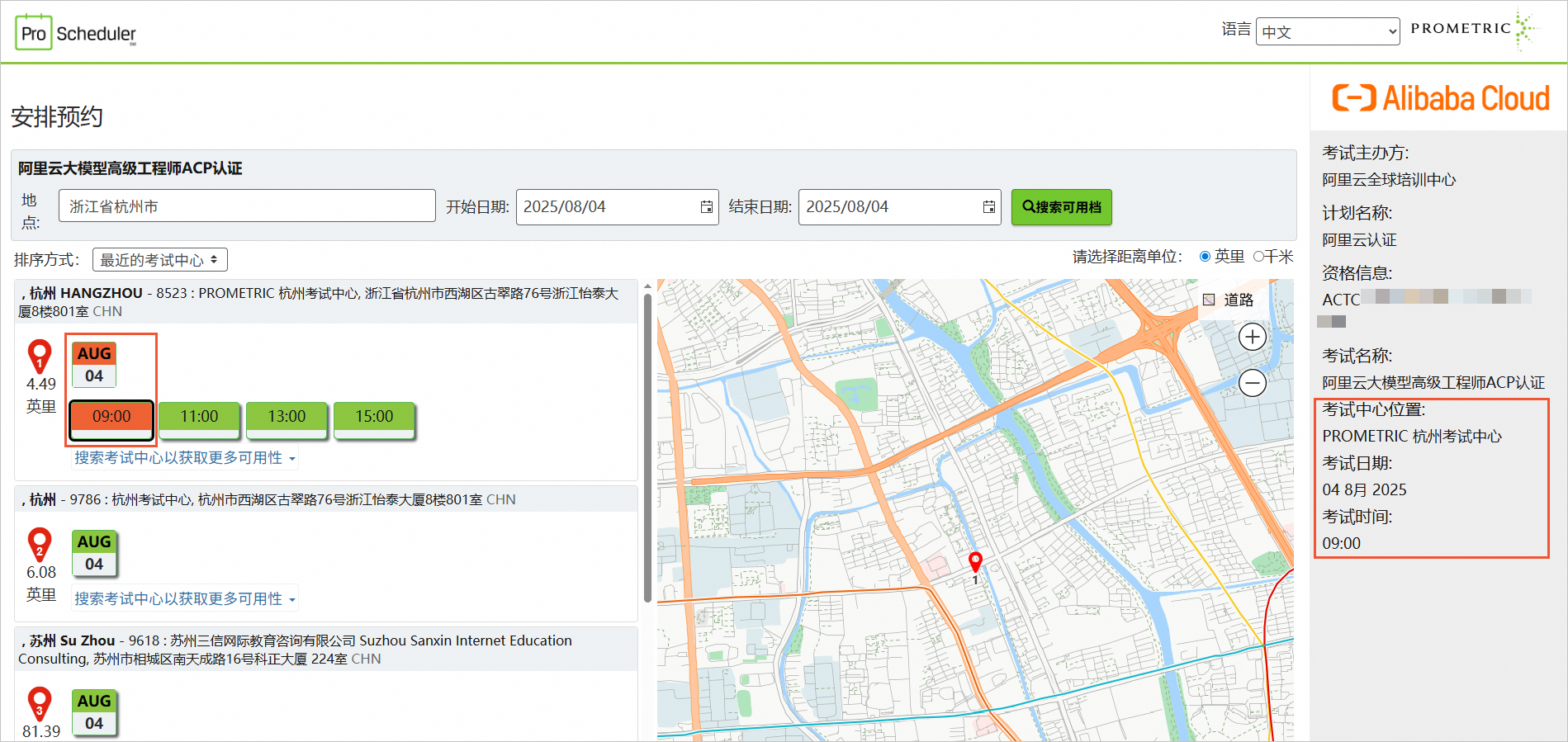Image resolution: width=1568 pixels, height=742 pixels.
Task: Open the 语言 language dropdown
Action: click(x=1328, y=31)
